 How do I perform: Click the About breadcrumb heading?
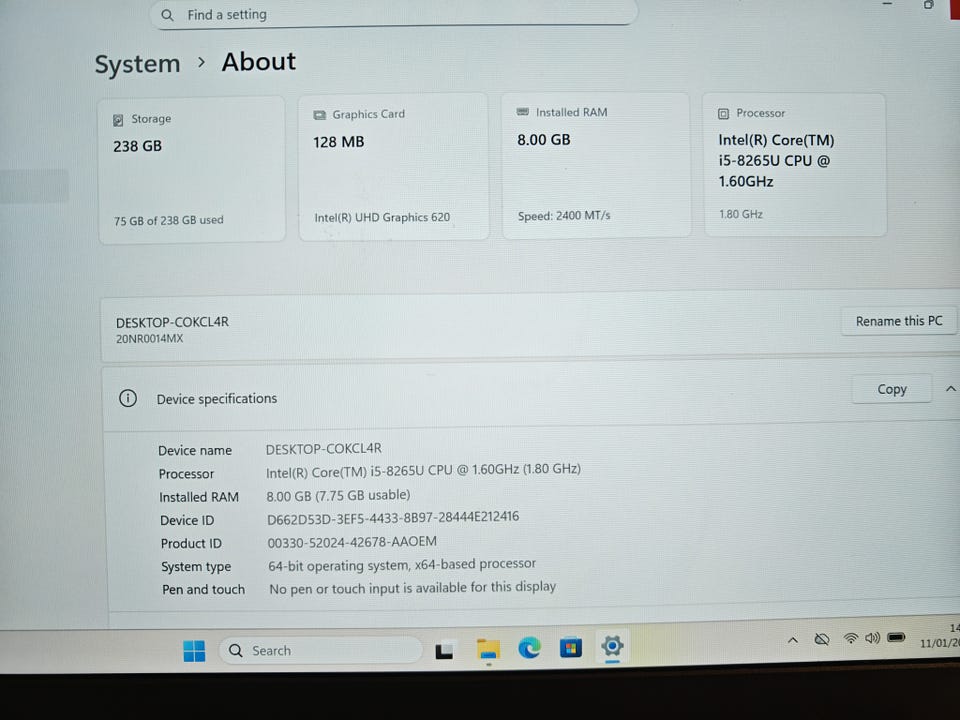[x=258, y=62]
